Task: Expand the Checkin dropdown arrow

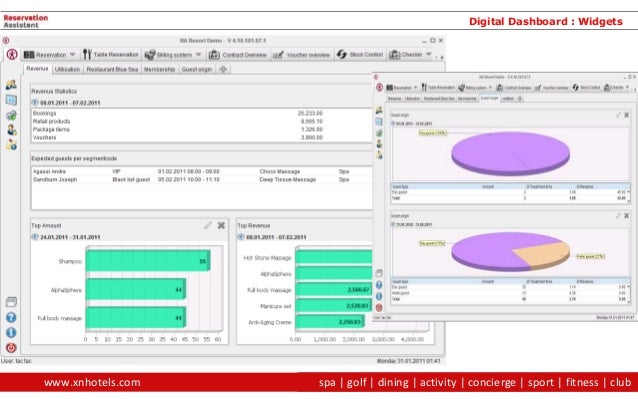Action: (428, 54)
